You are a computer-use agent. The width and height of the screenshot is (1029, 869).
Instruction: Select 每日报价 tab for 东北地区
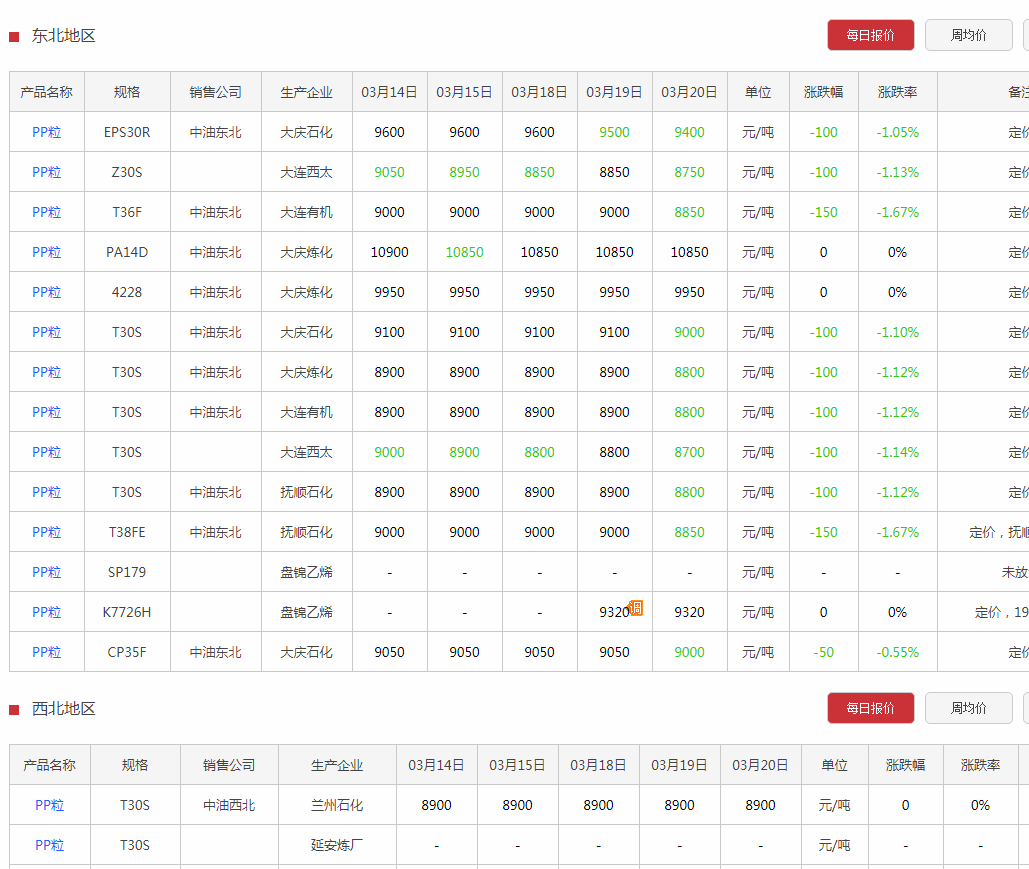pyautogui.click(x=870, y=35)
